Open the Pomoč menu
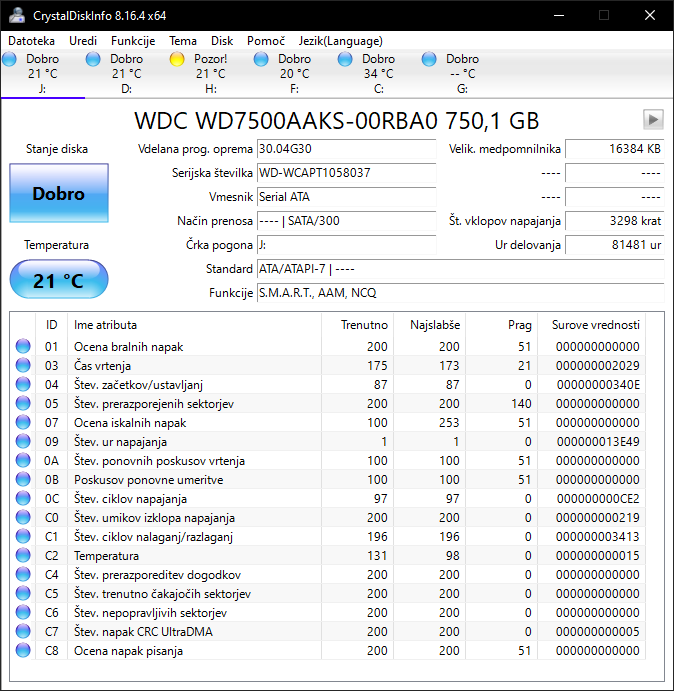This screenshot has height=691, width=674. coord(266,41)
